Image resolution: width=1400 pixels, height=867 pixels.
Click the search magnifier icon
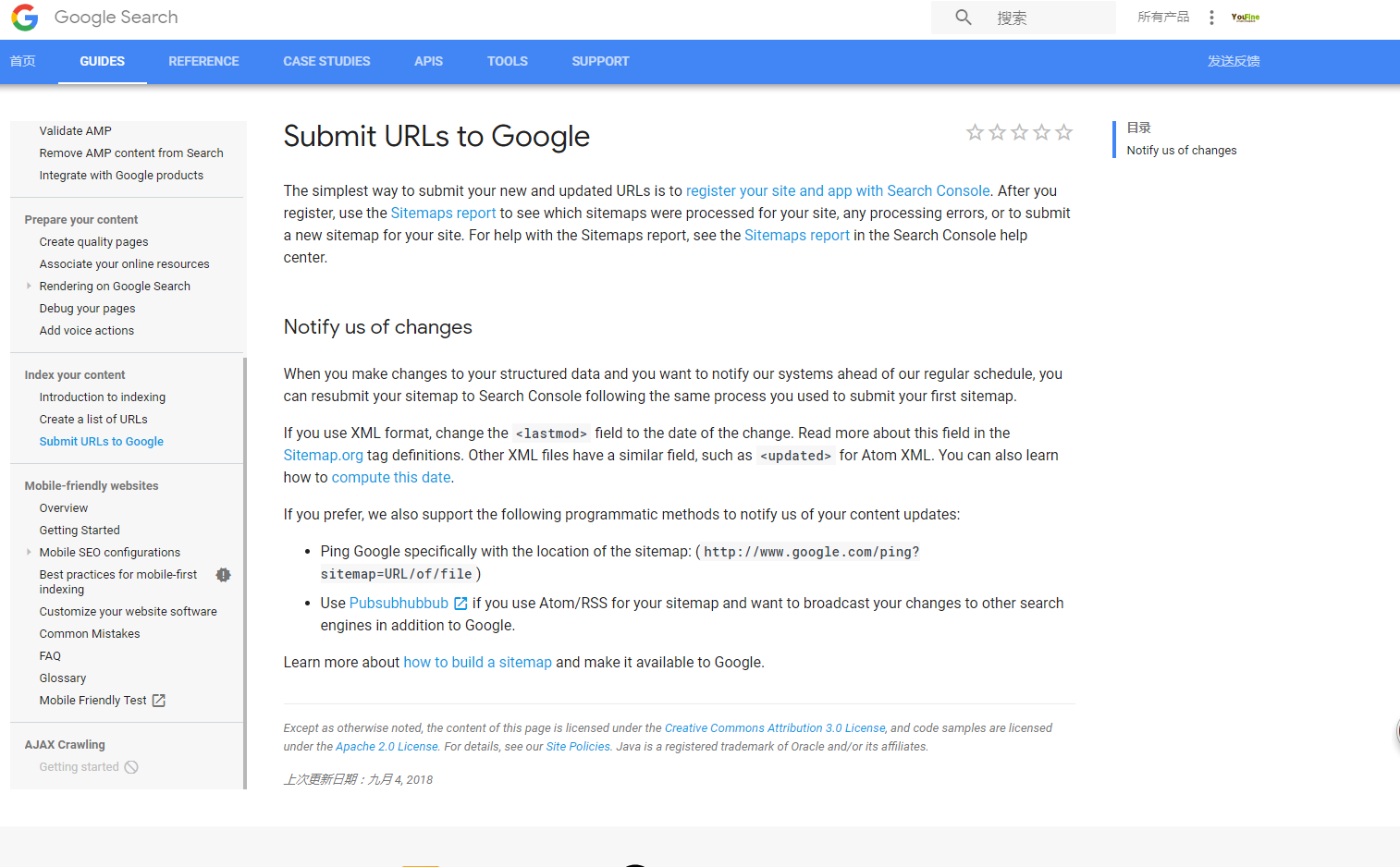964,18
